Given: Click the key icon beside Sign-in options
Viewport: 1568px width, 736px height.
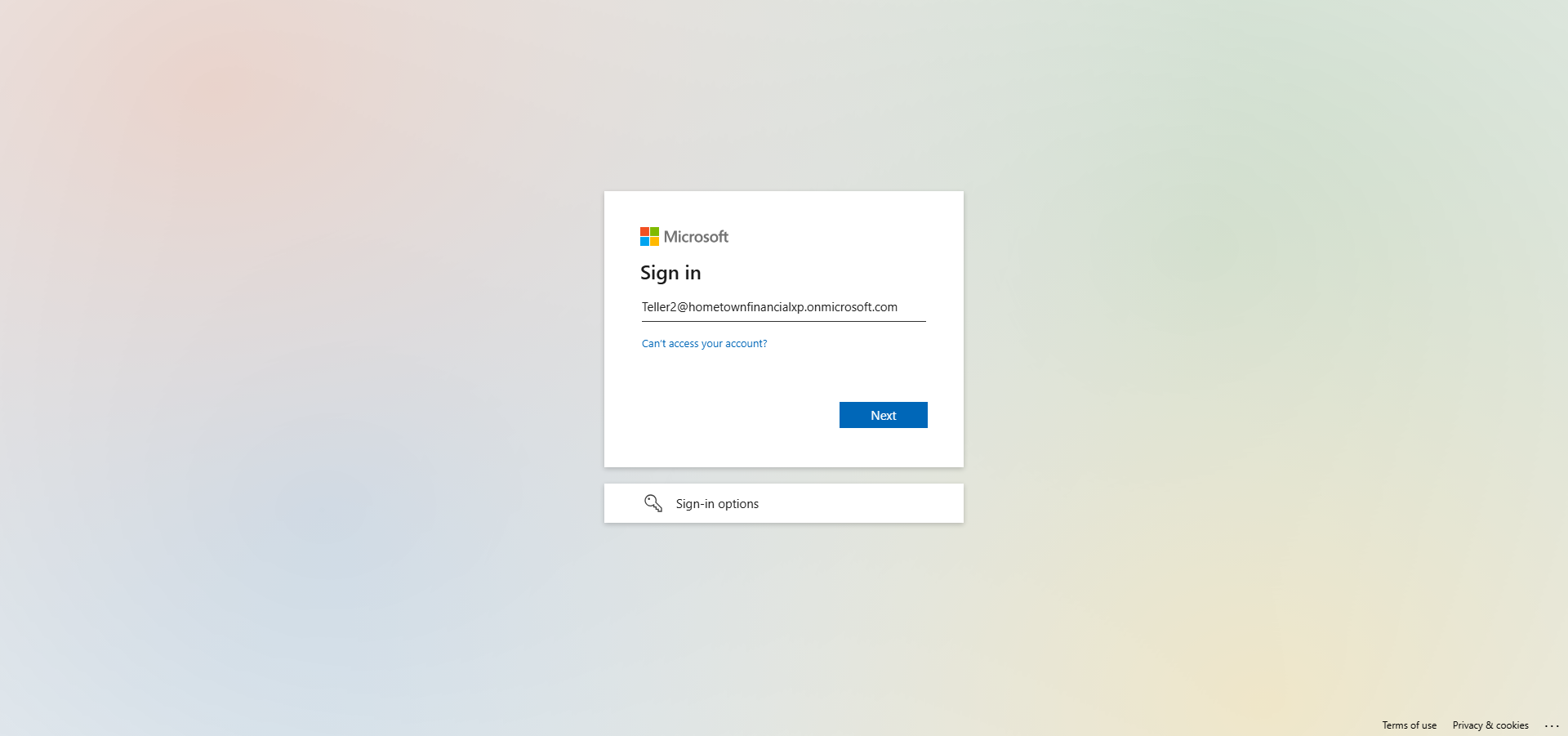Looking at the screenshot, I should point(653,503).
